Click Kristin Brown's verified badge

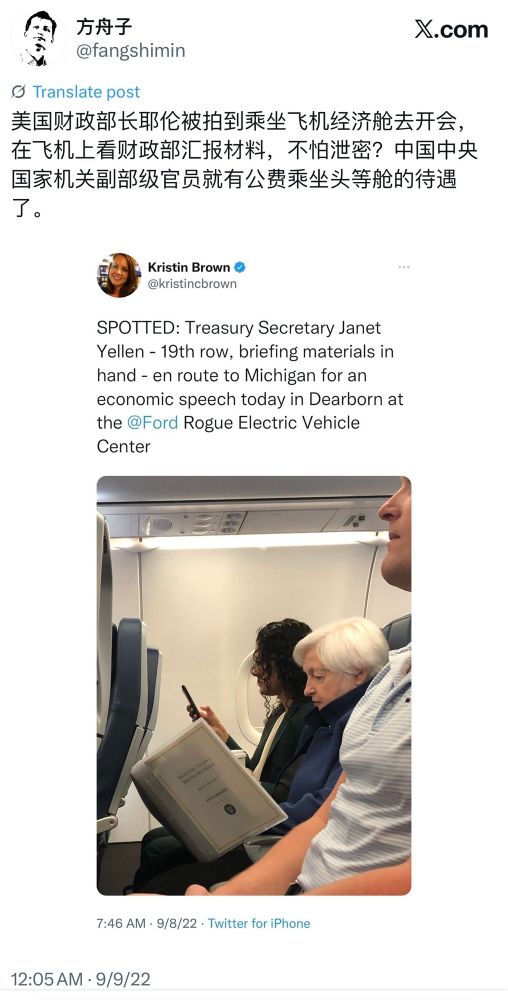coord(240,267)
